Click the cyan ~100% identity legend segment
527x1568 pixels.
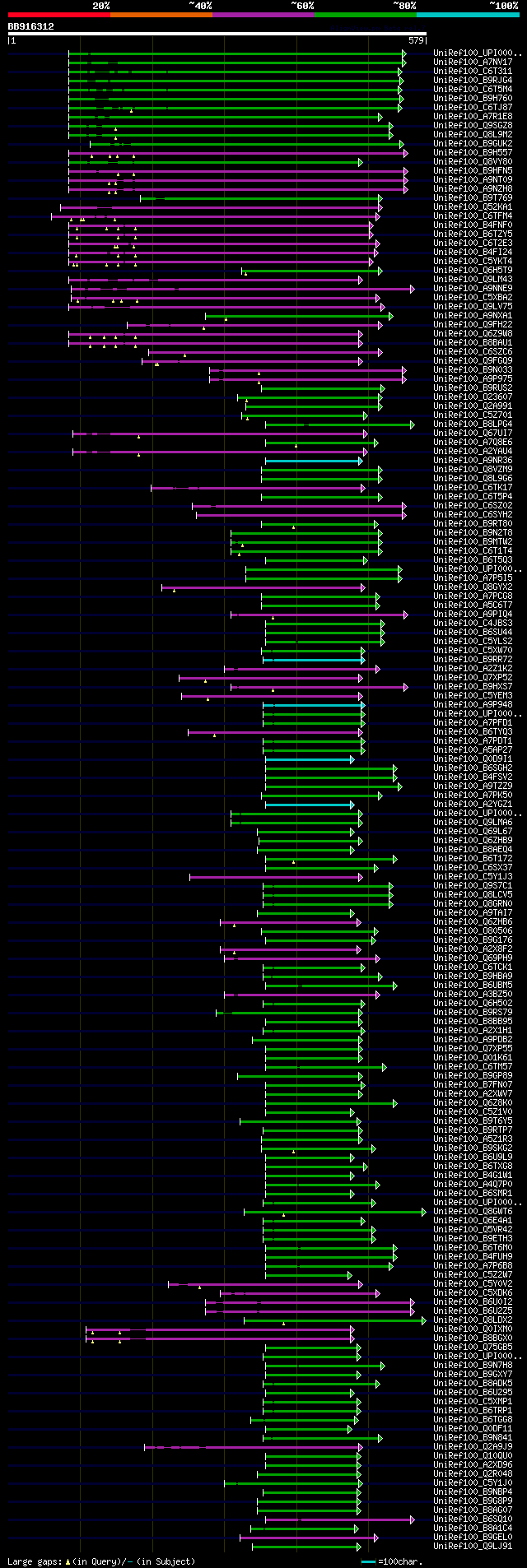[x=467, y=15]
